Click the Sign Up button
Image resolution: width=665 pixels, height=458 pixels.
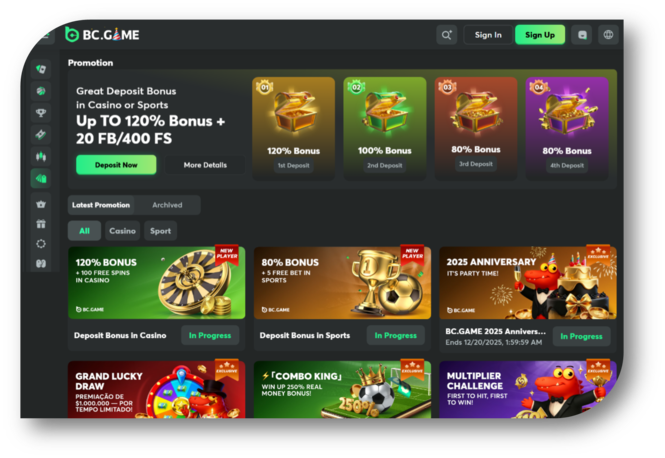540,35
